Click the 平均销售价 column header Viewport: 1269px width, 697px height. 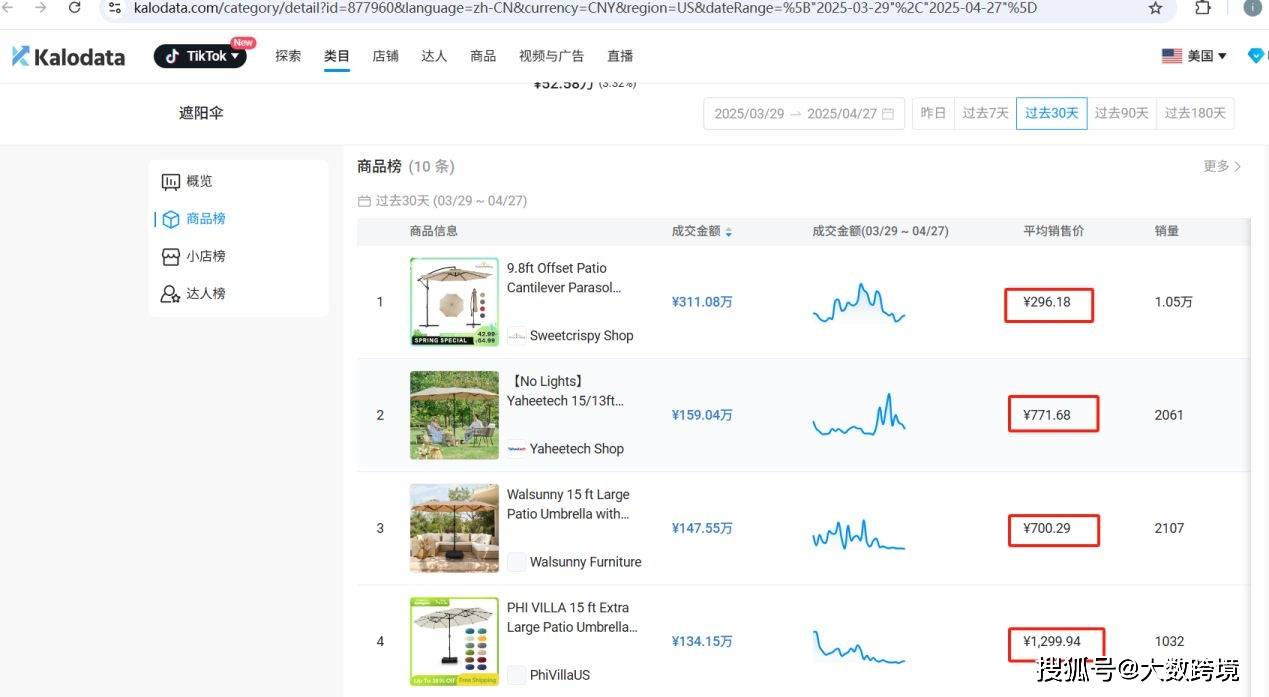pyautogui.click(x=1053, y=231)
